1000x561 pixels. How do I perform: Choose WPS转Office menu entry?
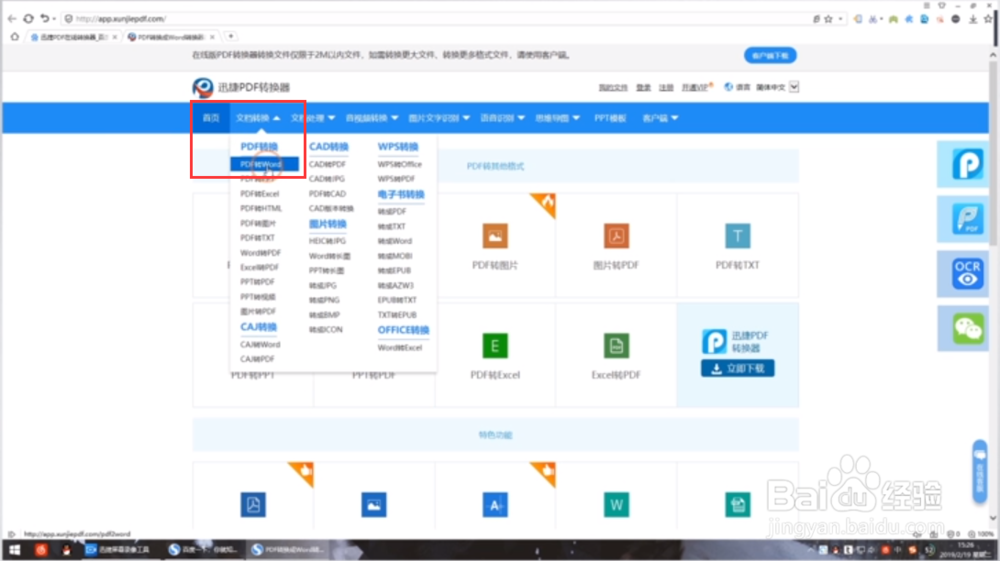(399, 164)
